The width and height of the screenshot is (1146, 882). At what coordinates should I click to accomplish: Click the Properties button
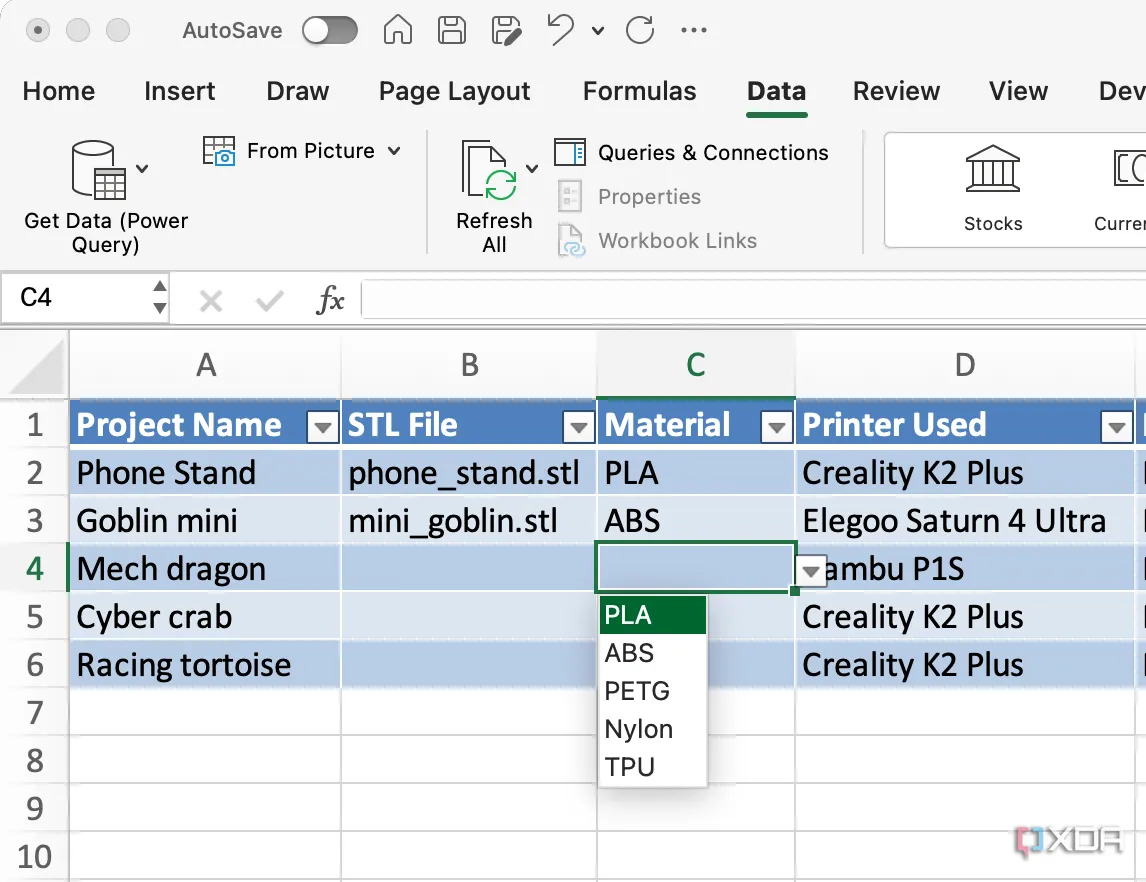pos(629,197)
